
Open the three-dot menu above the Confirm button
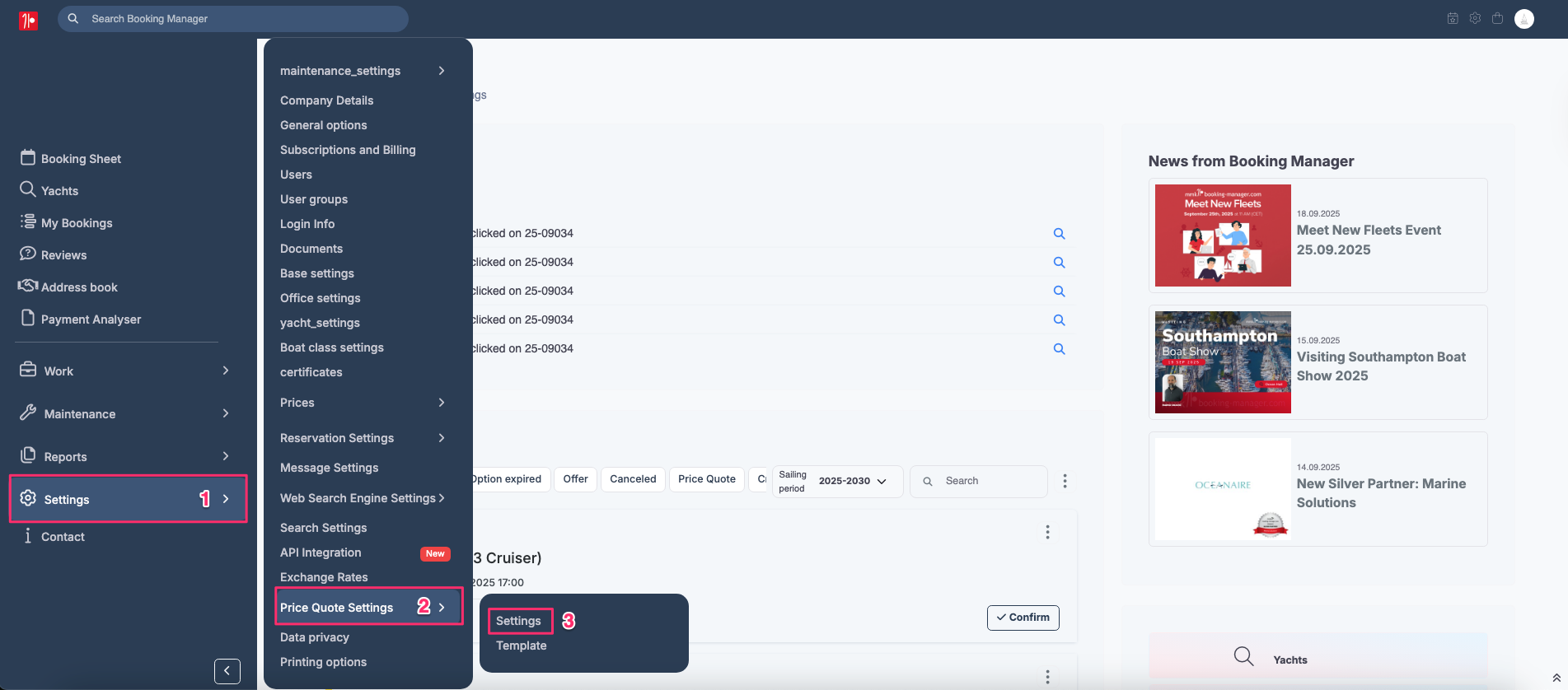point(1047,532)
